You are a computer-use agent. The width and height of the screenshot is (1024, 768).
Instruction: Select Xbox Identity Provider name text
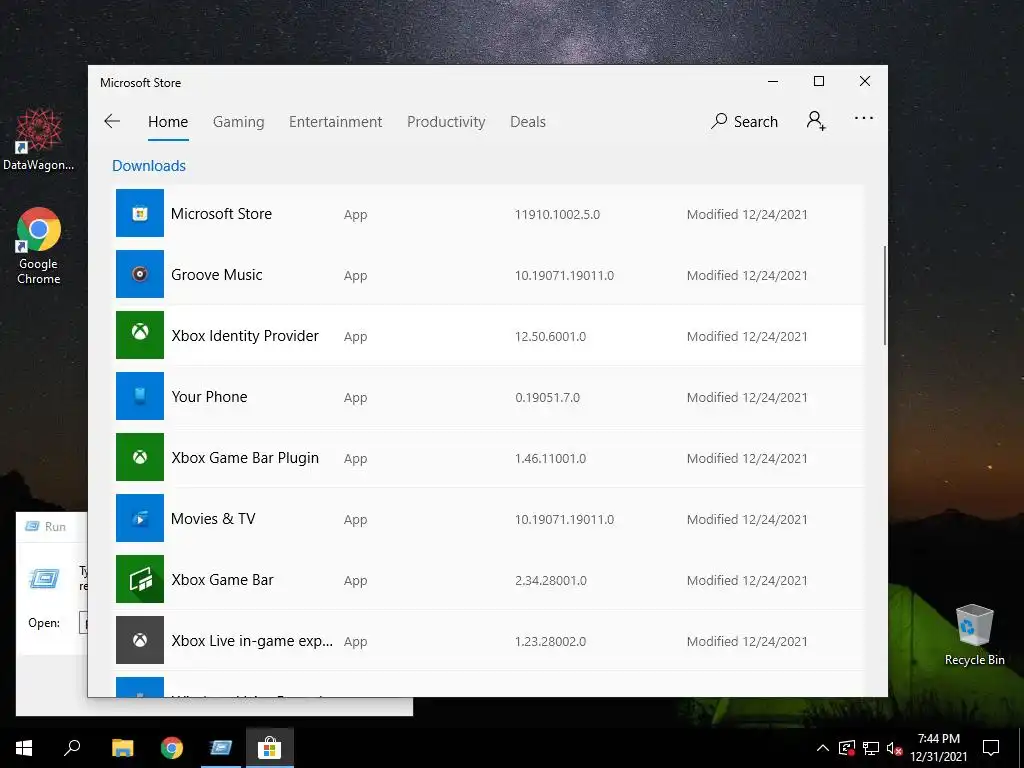pyautogui.click(x=245, y=336)
